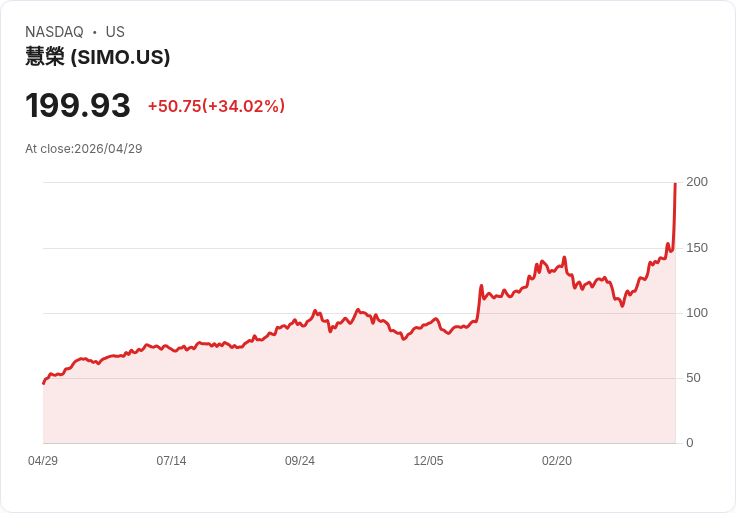Click the 慧榮 company name text
The width and height of the screenshot is (736, 513).
pos(45,57)
